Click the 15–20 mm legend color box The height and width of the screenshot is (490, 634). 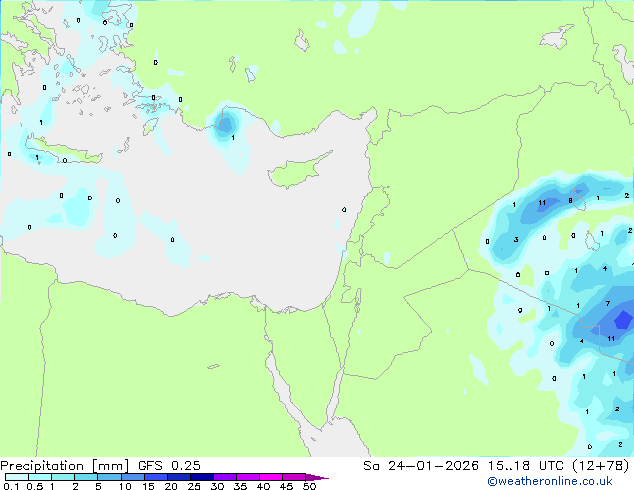(x=156, y=477)
